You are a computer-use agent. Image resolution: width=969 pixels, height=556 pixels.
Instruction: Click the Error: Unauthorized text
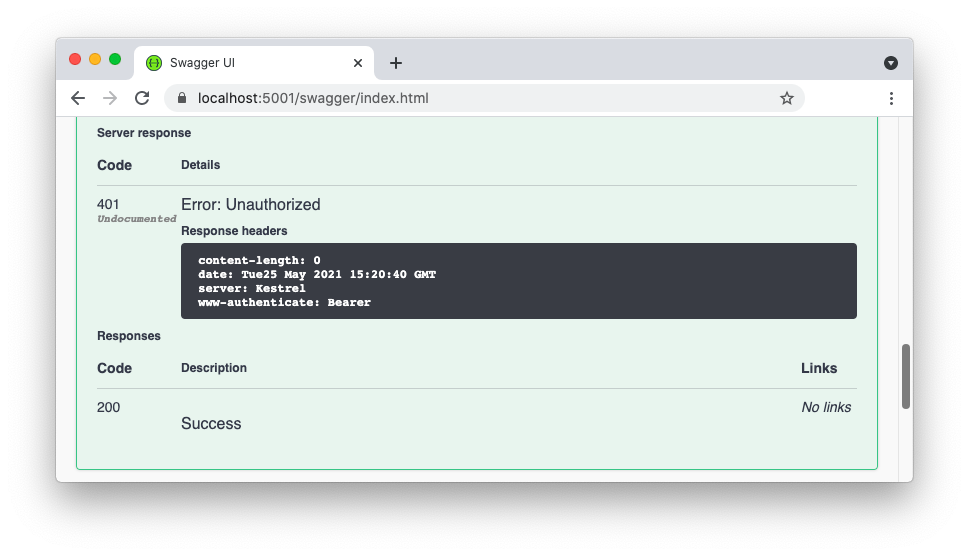251,204
